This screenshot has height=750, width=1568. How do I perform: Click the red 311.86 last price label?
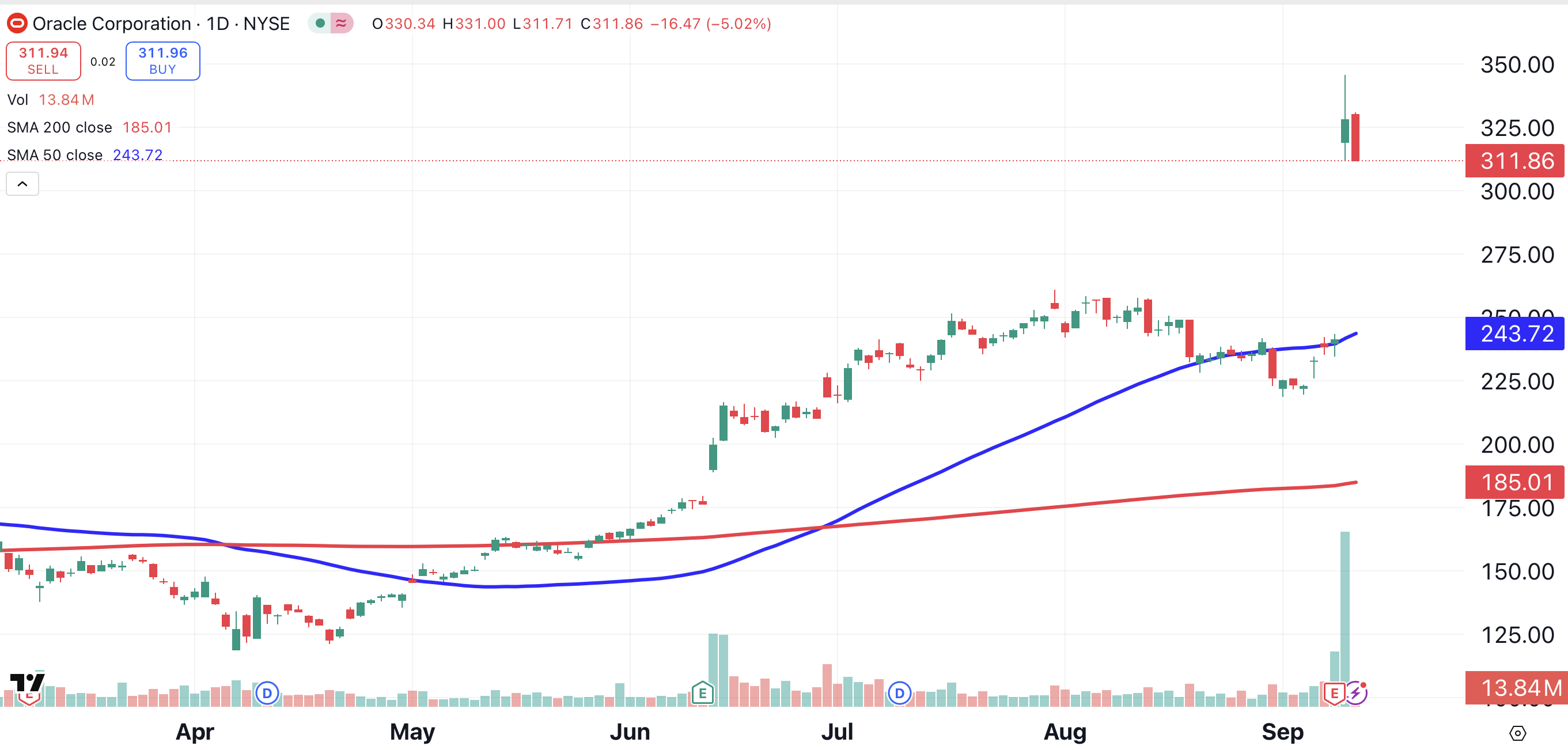click(x=1514, y=161)
